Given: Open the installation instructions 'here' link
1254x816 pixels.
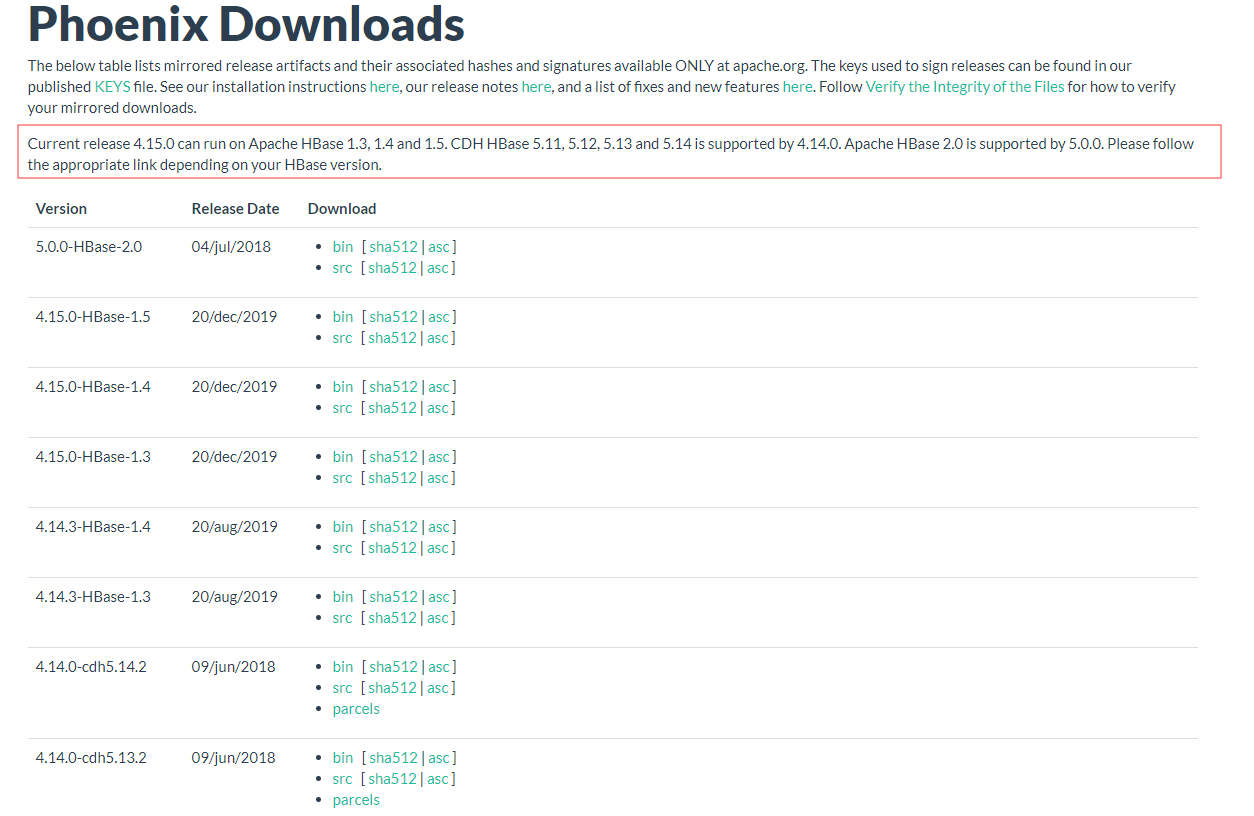Looking at the screenshot, I should [x=384, y=87].
